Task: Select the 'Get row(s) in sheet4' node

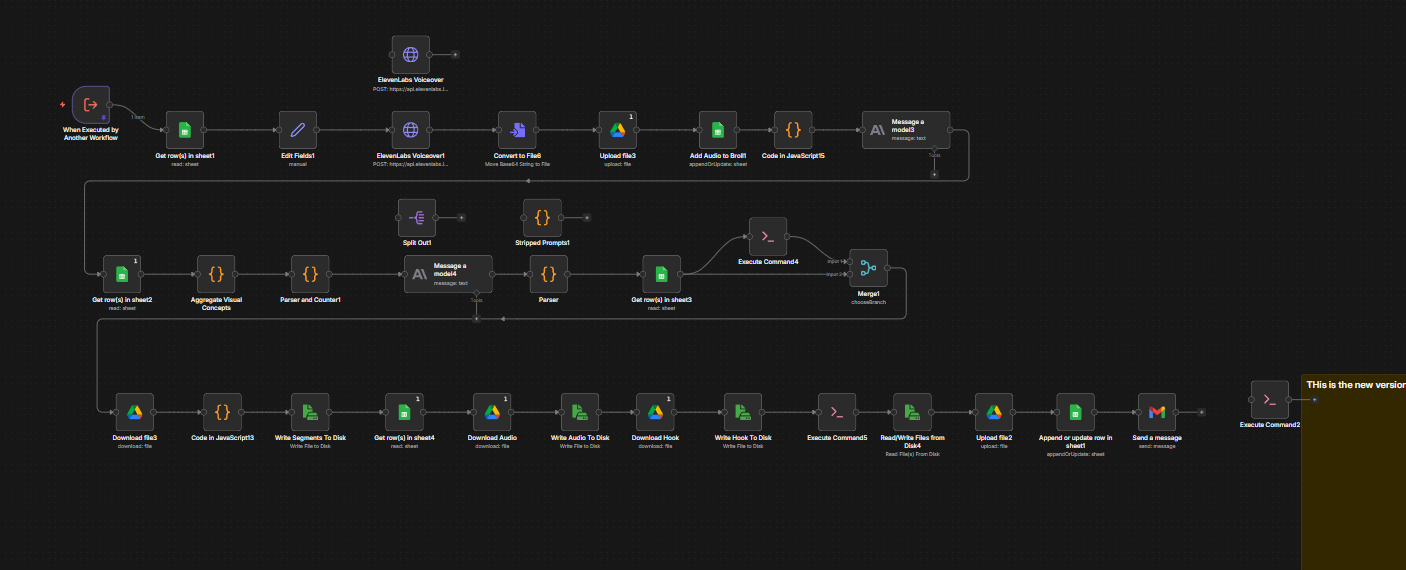Action: (x=404, y=412)
